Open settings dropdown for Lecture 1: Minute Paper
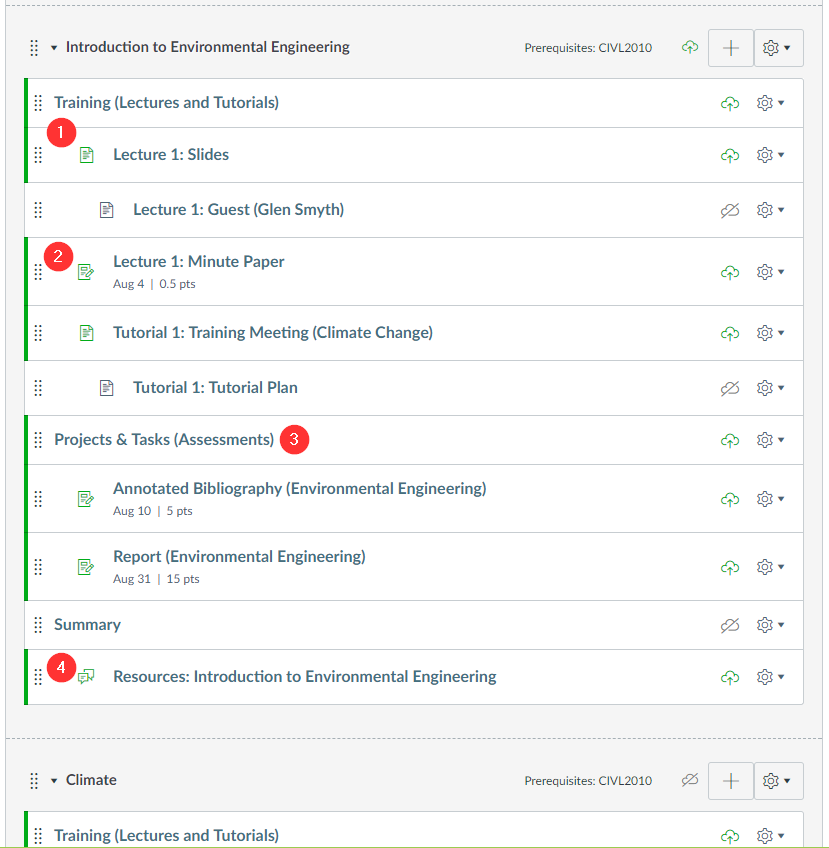Image resolution: width=829 pixels, height=848 pixels. click(770, 271)
